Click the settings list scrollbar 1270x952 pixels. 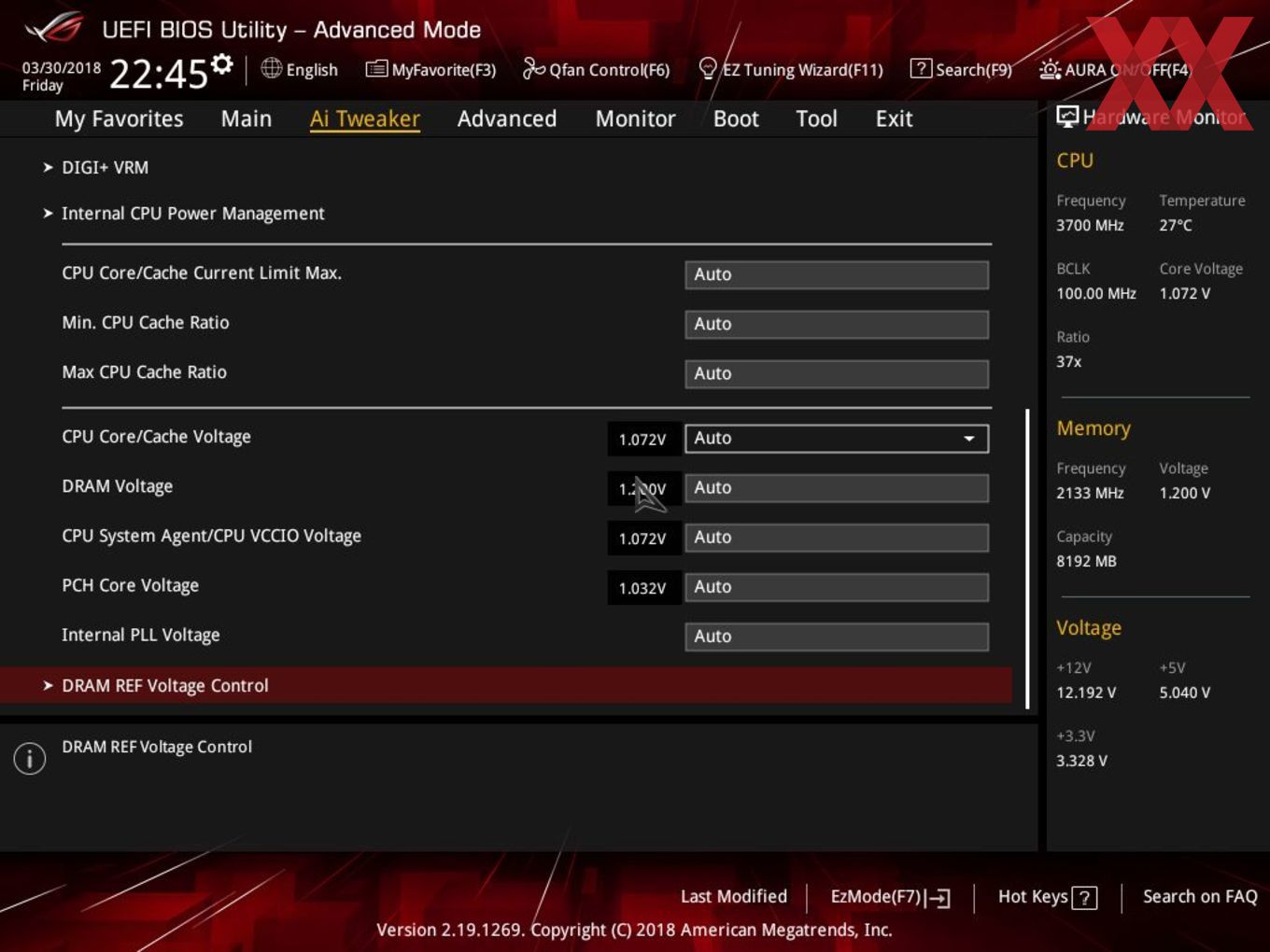(x=1027, y=558)
